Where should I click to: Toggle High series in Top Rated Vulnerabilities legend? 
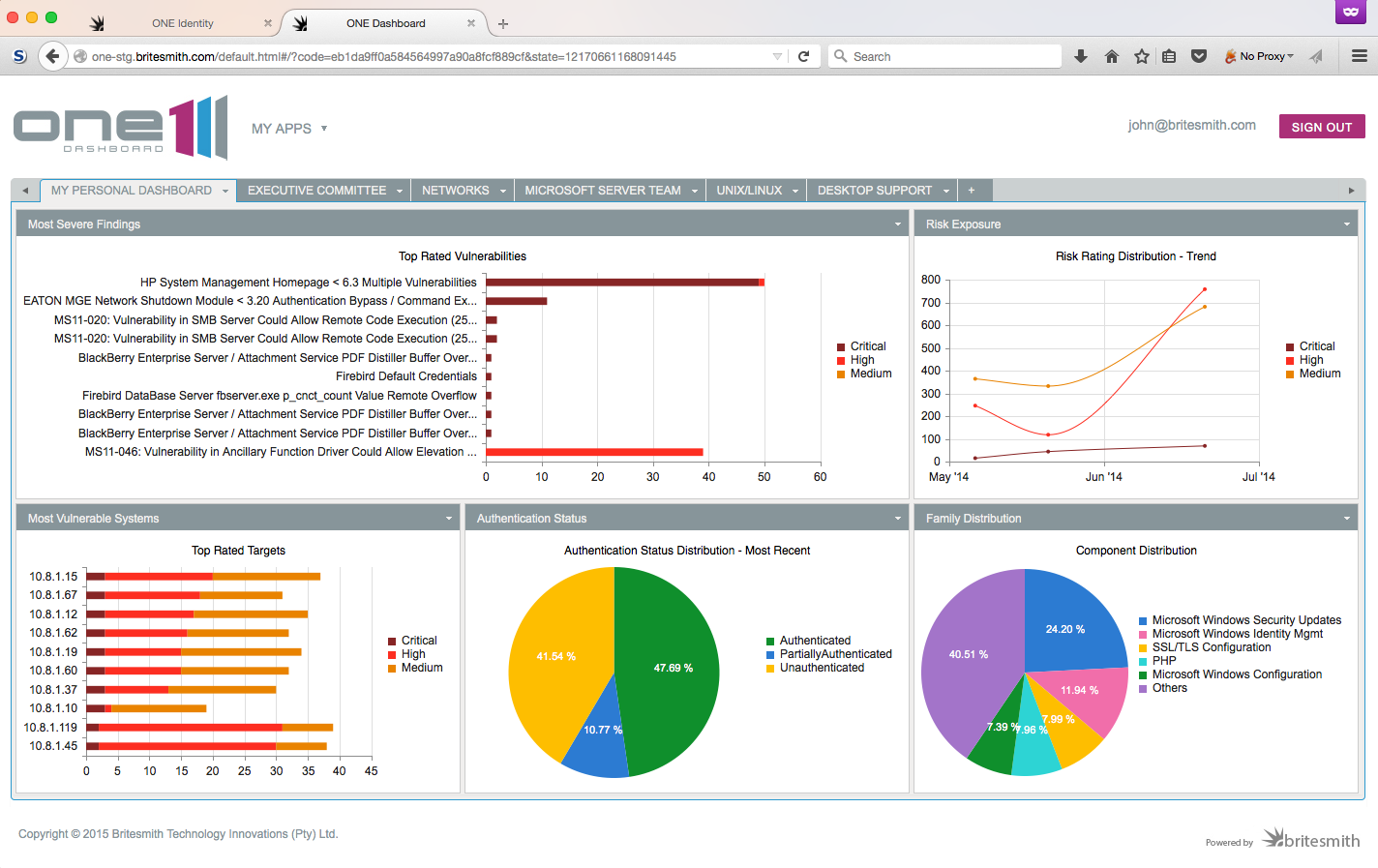[855, 360]
